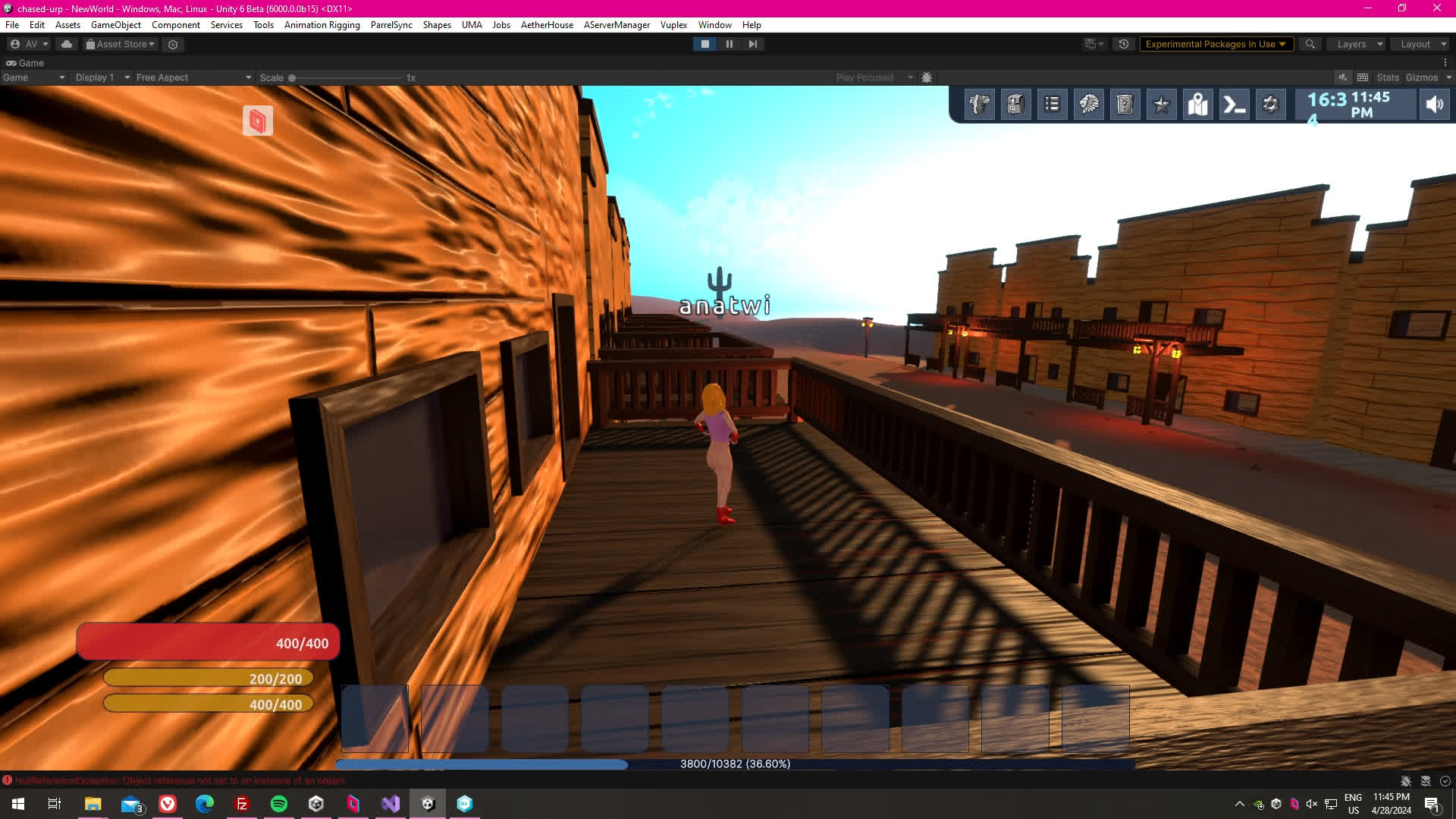The image size is (1456, 819).
Task: Click the armor equipment icon in HUD
Action: [979, 105]
